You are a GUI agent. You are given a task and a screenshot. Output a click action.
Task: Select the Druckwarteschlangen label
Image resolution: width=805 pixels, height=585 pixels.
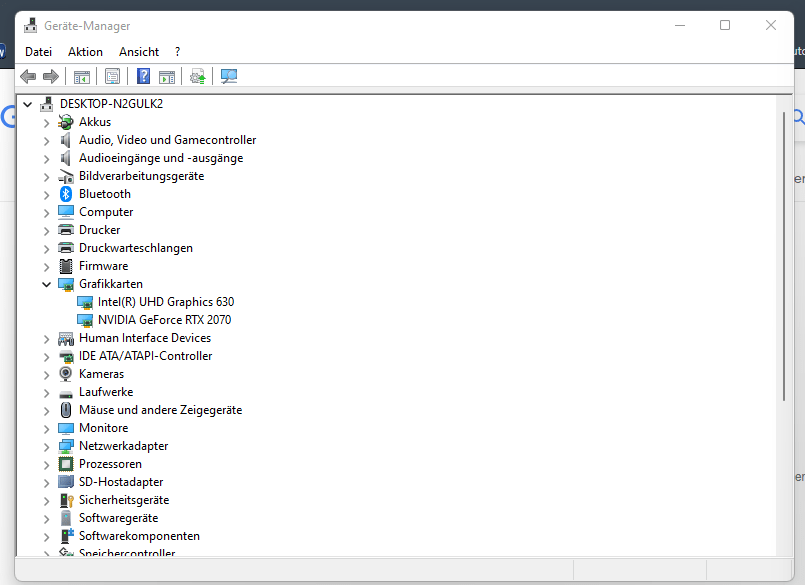pos(136,248)
